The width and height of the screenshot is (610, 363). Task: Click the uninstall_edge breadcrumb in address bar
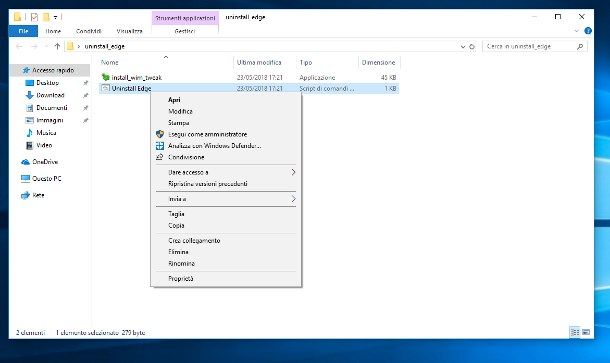click(x=105, y=46)
